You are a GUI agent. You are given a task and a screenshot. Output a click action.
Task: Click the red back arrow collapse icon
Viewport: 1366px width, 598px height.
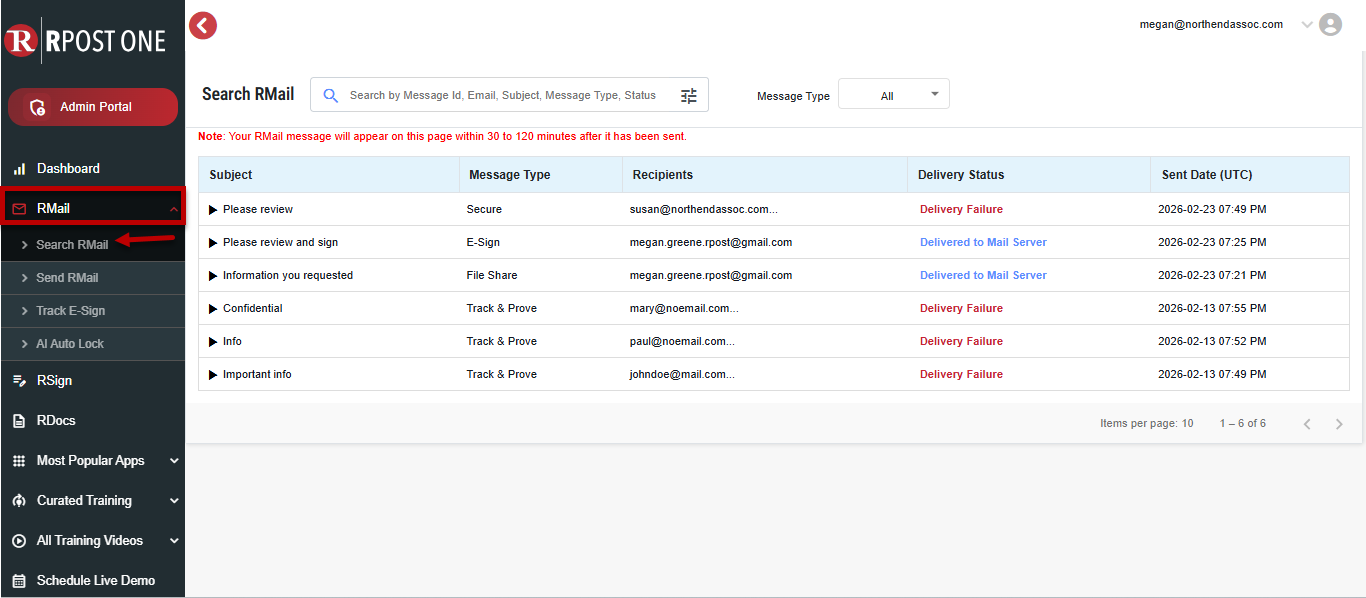(x=203, y=26)
